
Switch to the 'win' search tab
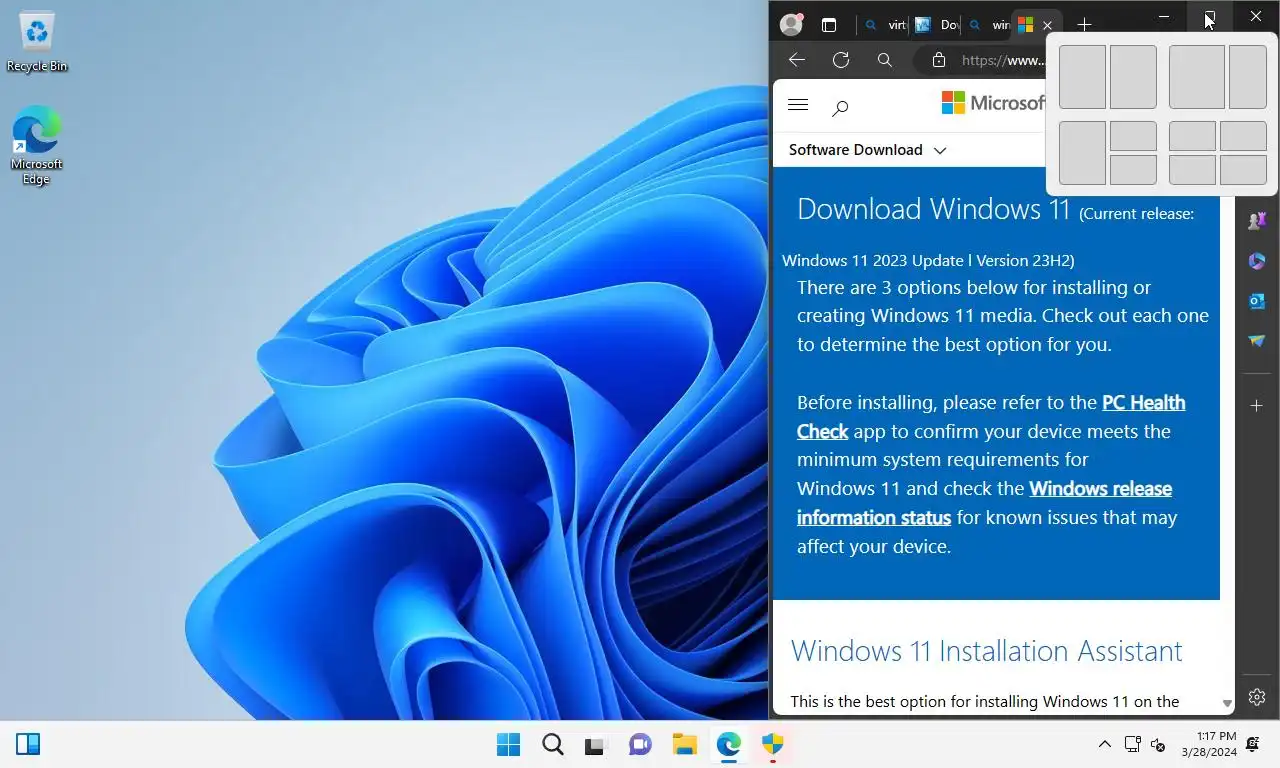(x=988, y=25)
